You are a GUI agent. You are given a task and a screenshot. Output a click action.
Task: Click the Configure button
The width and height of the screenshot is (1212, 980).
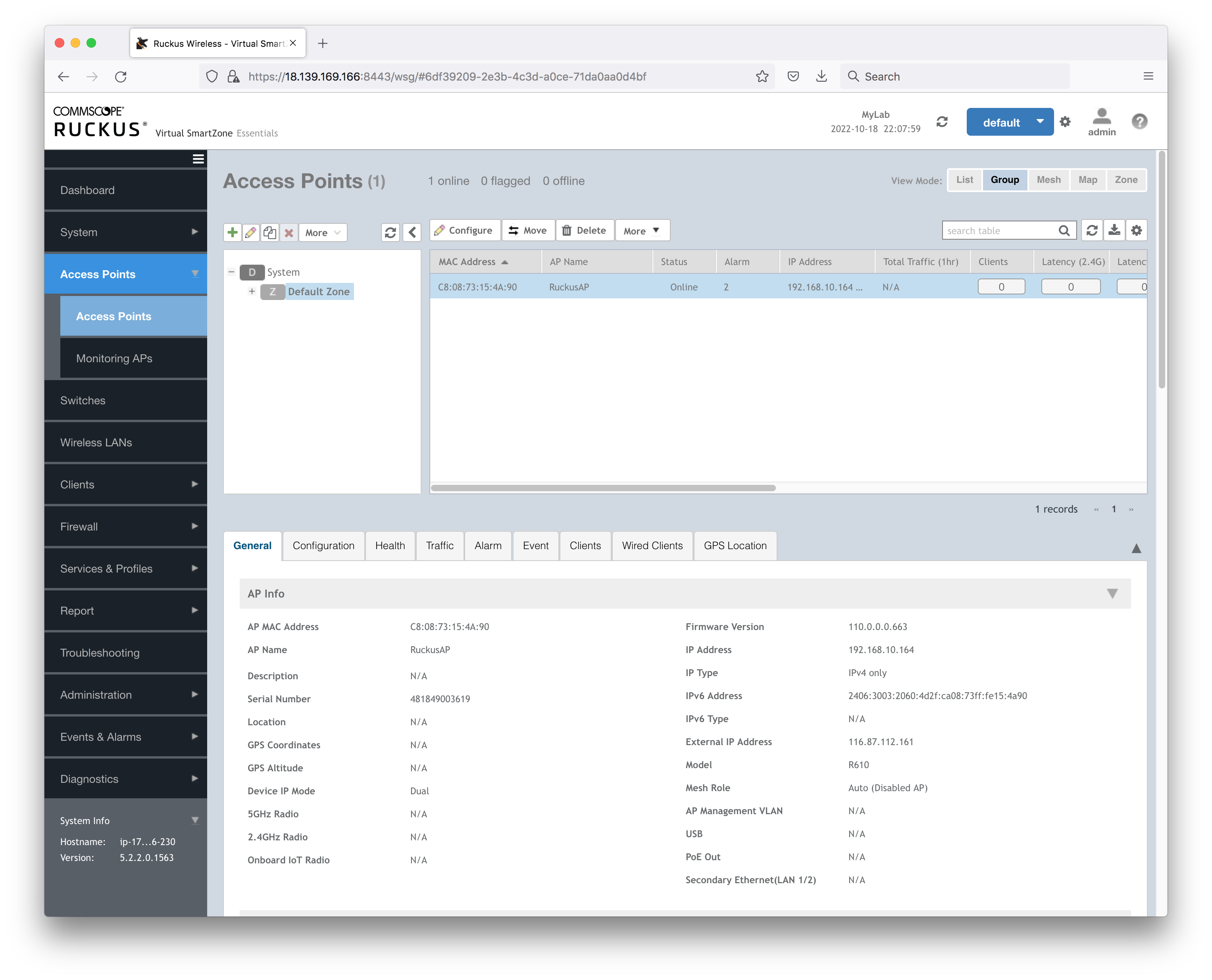[465, 231]
